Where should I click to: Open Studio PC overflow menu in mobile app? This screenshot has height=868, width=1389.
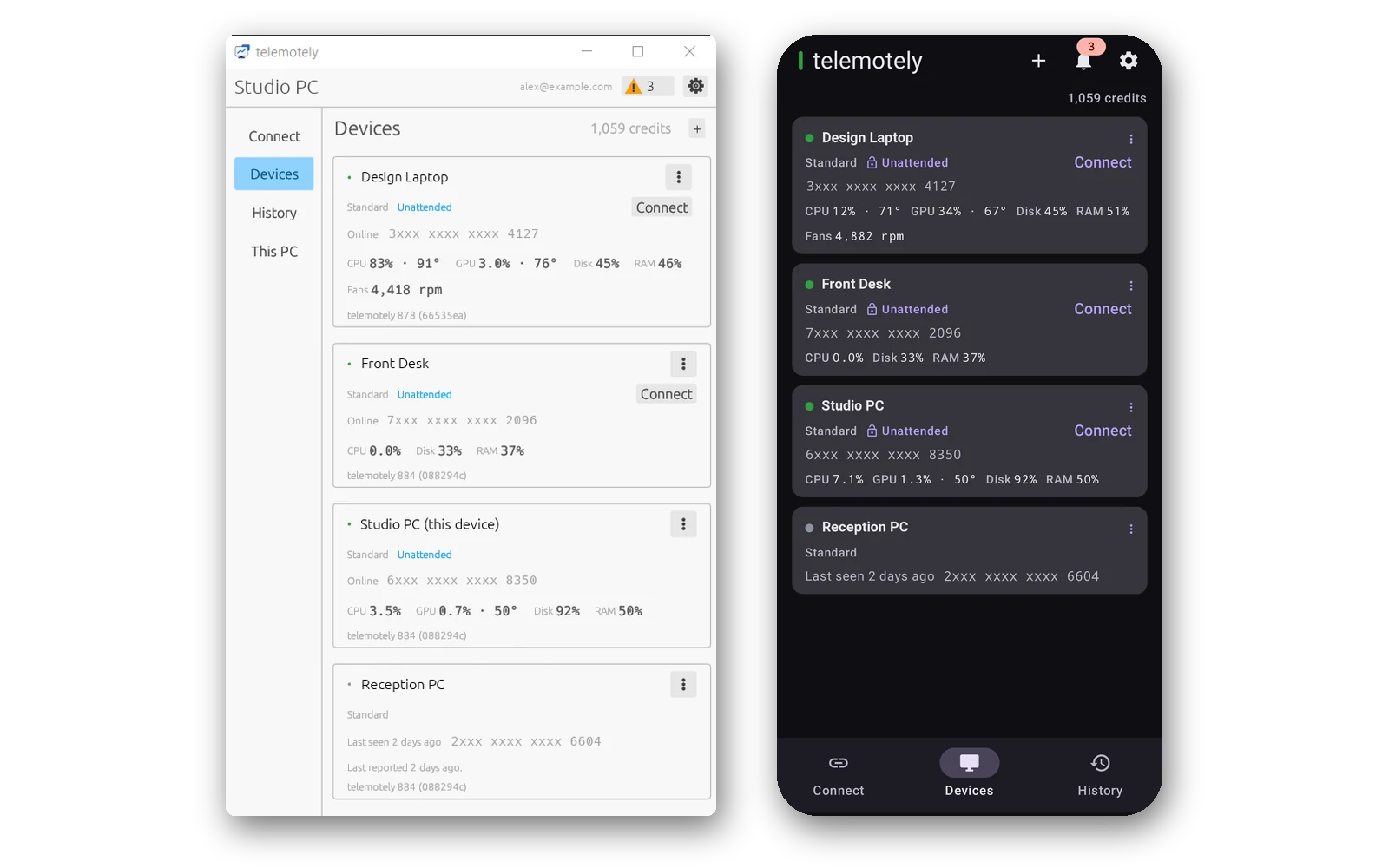point(1130,407)
